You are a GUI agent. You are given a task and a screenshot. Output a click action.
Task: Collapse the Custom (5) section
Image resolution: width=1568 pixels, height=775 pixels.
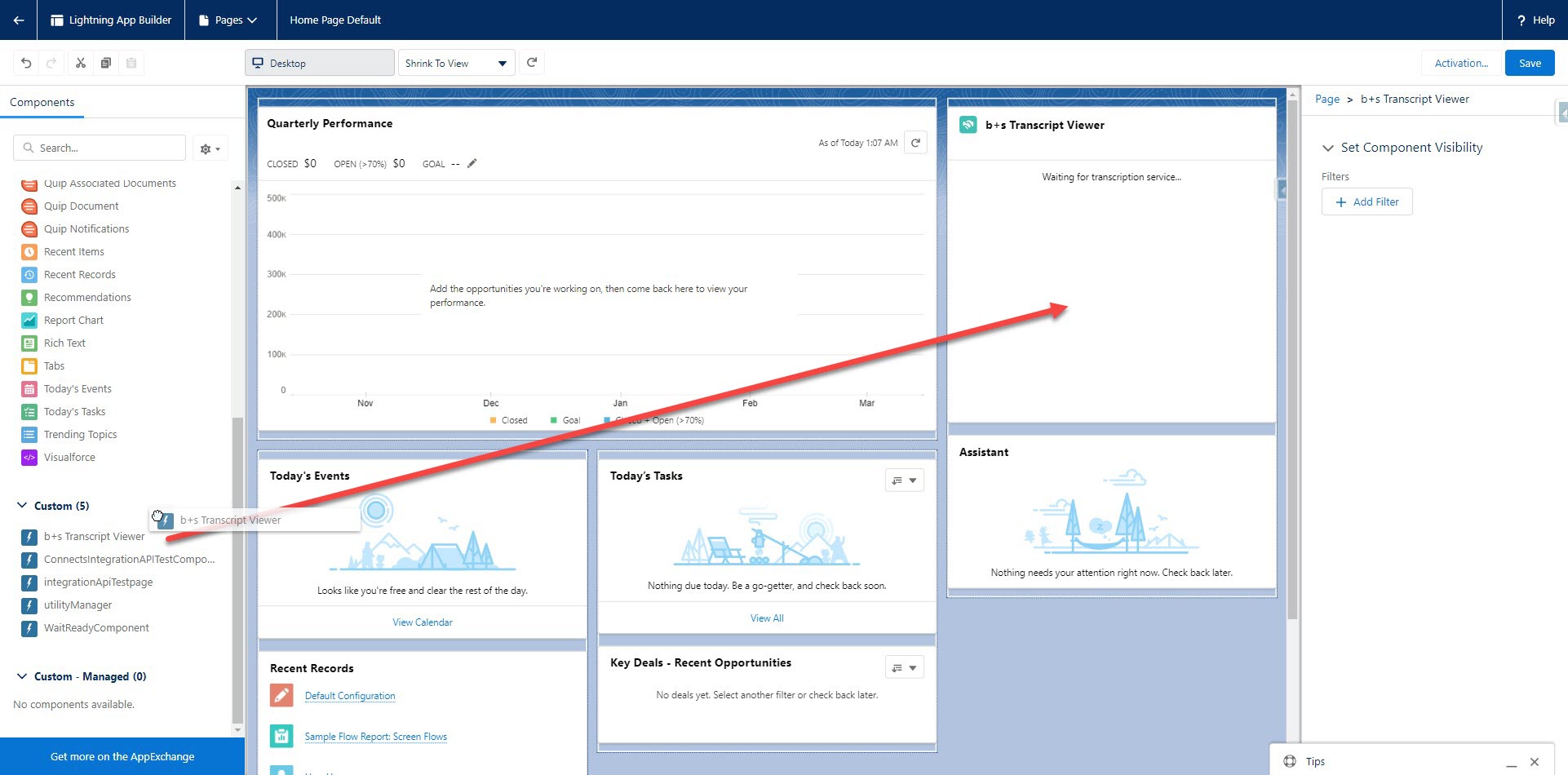point(22,506)
